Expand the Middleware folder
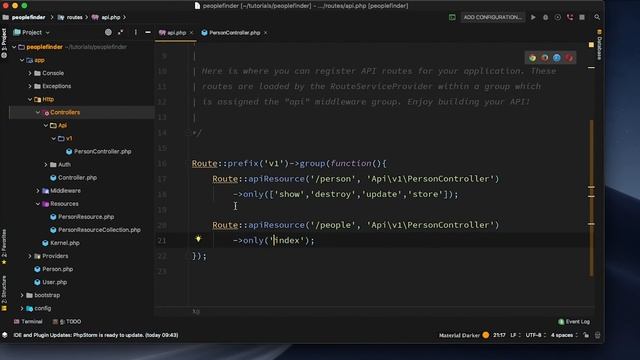 pyautogui.click(x=38, y=191)
